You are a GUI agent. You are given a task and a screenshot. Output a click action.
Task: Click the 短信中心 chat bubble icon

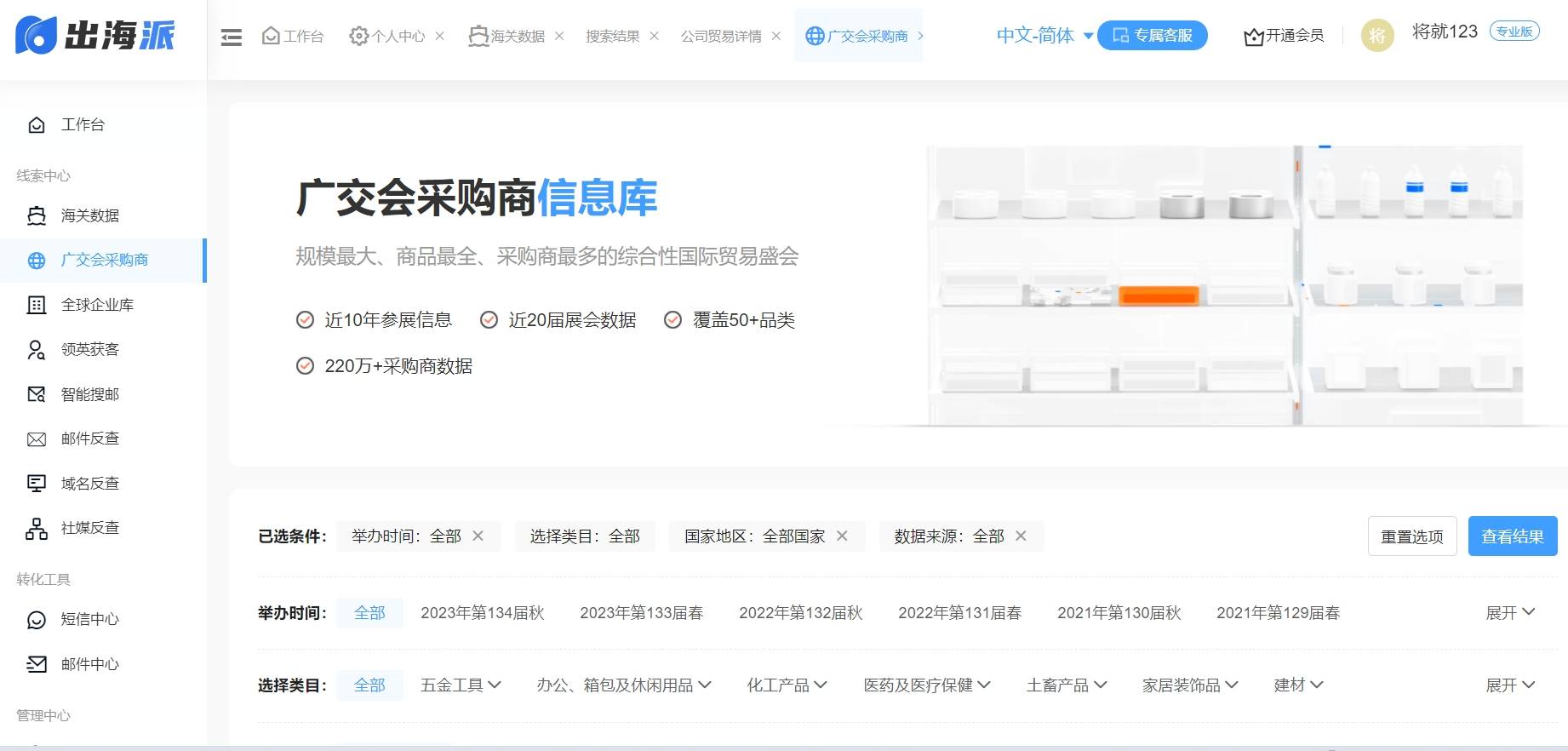[x=37, y=620]
